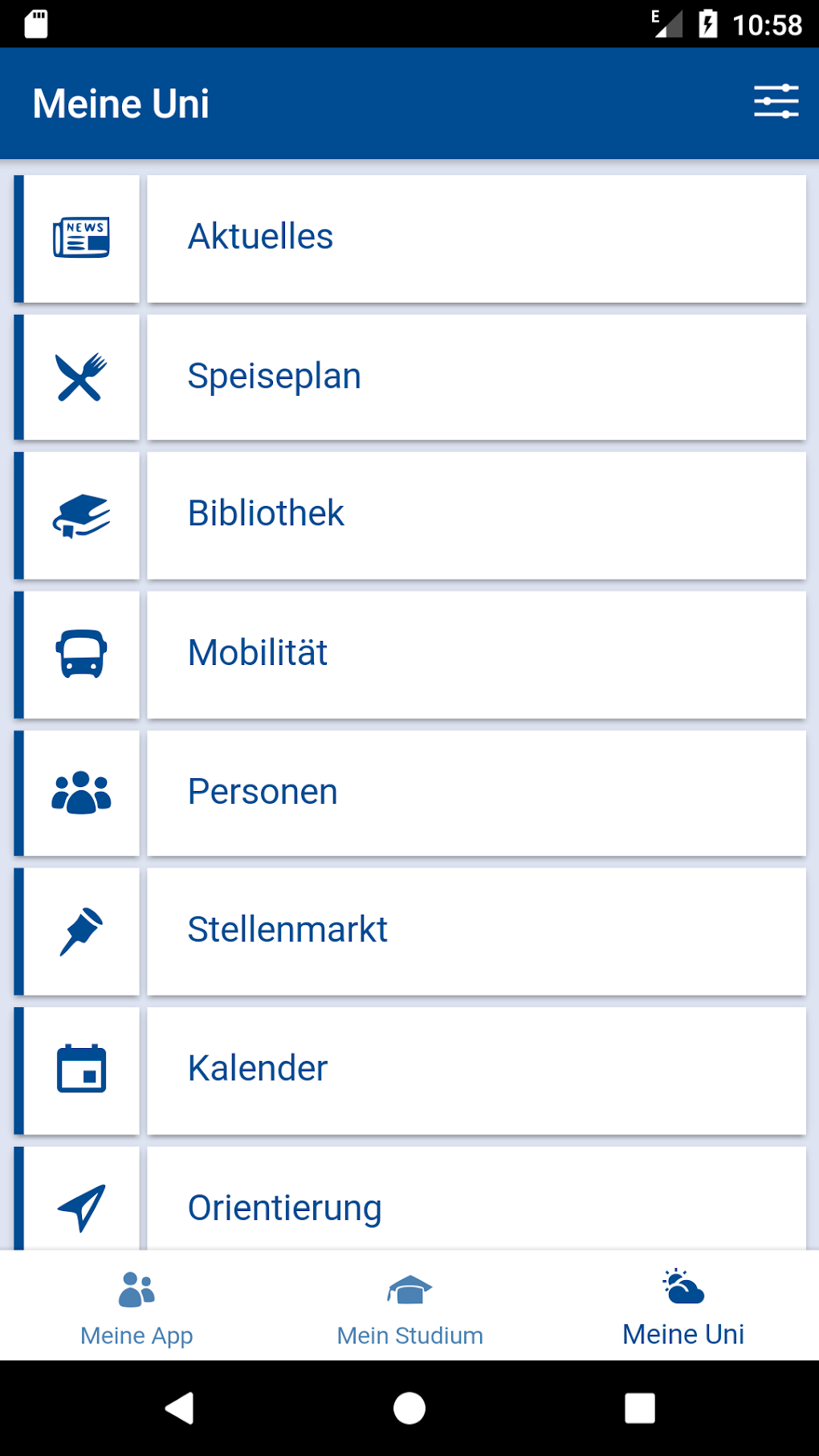The width and height of the screenshot is (819, 1456).
Task: Select the Meine Uni bottom tab
Action: tap(683, 1307)
